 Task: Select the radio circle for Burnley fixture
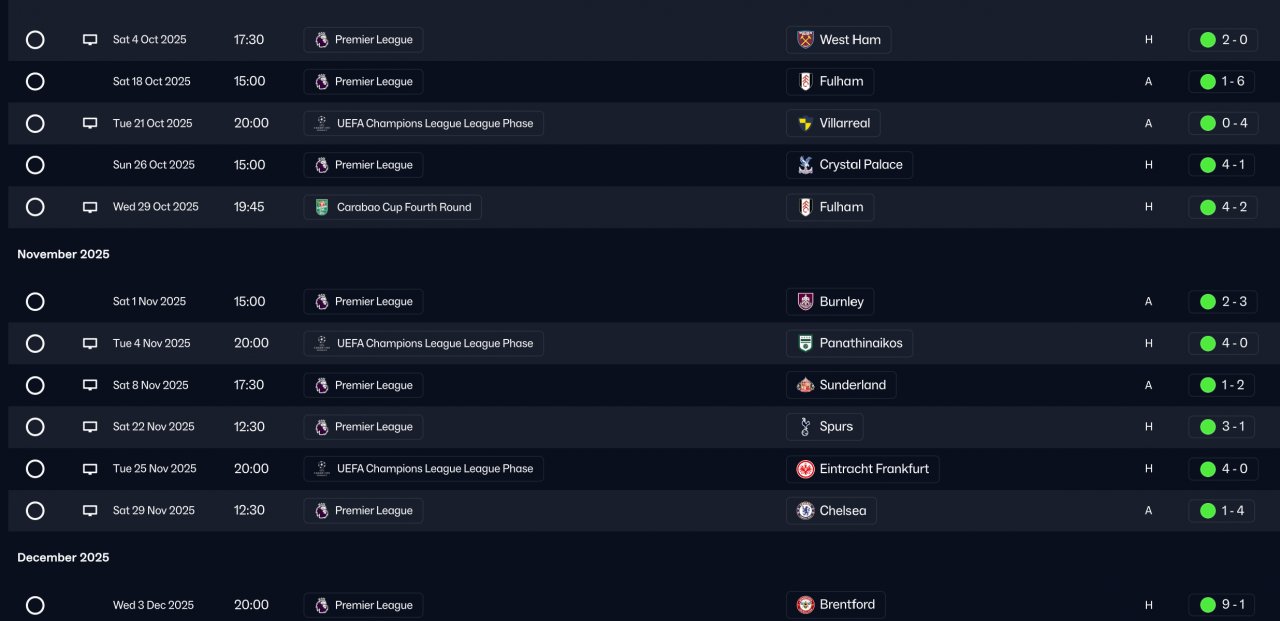[35, 302]
